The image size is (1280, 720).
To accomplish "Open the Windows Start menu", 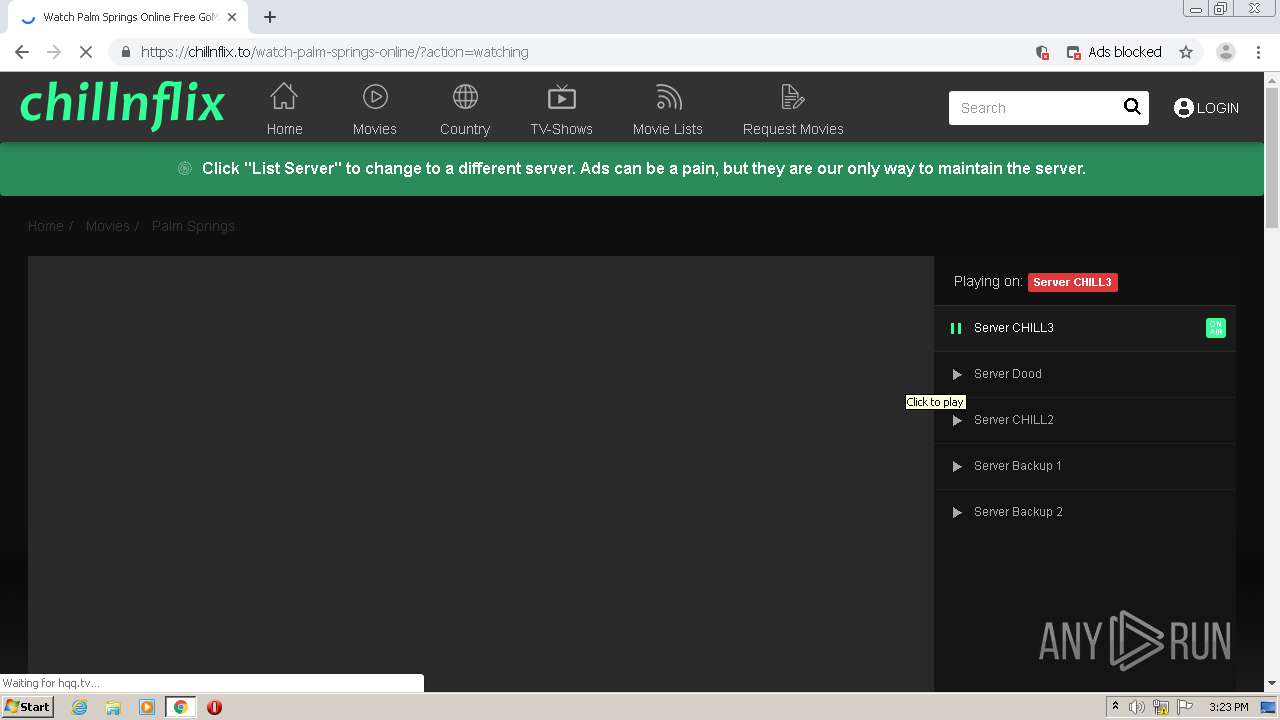I will pyautogui.click(x=27, y=707).
